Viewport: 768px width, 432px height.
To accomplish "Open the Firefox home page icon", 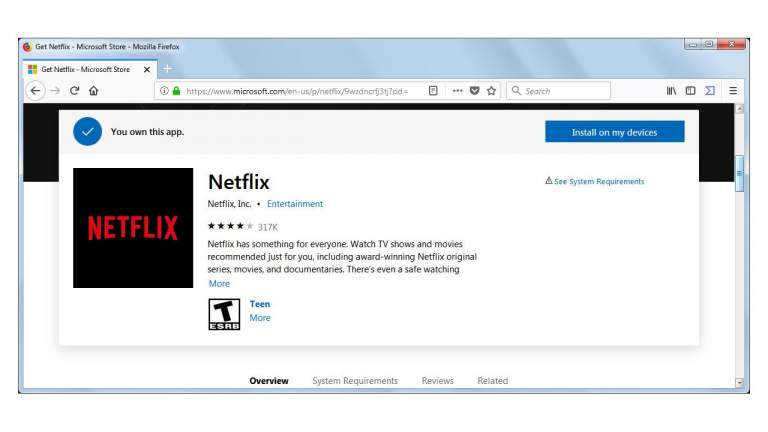I will (x=94, y=91).
